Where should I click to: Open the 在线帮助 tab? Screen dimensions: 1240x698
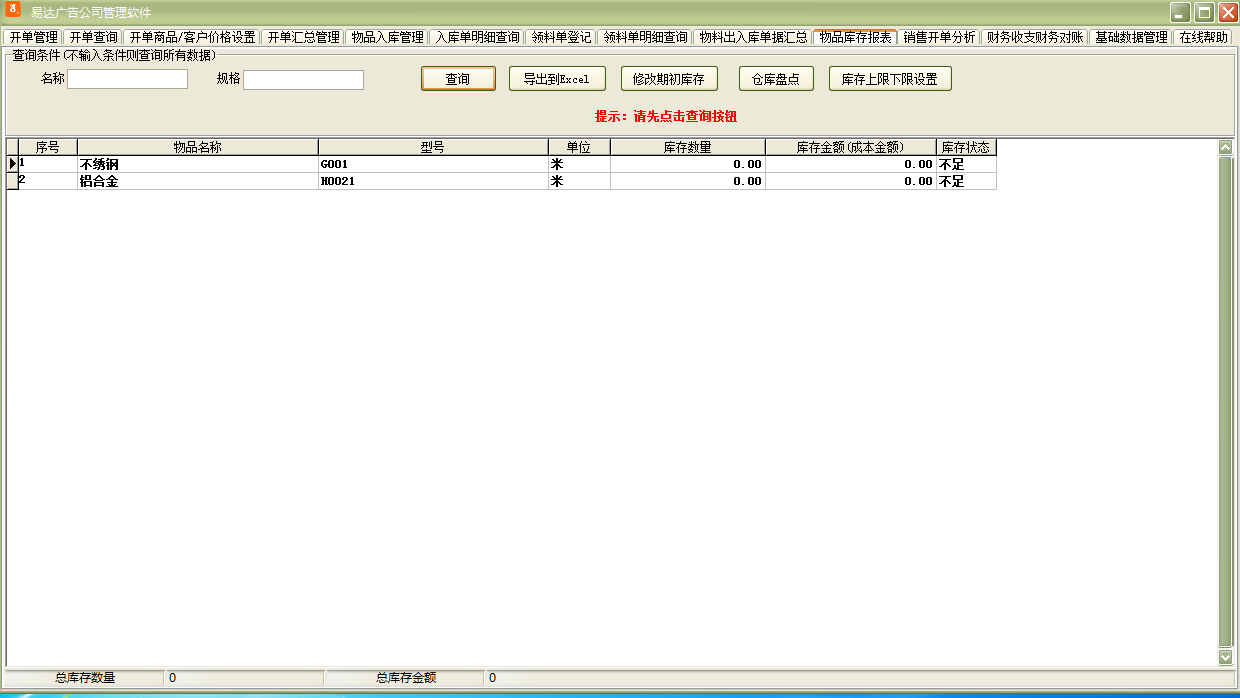[1203, 37]
